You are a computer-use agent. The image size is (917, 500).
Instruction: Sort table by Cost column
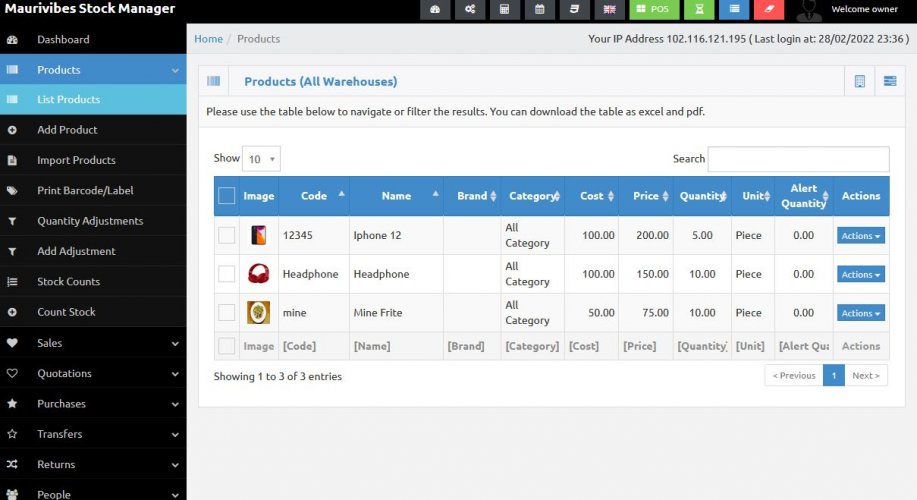[591, 196]
